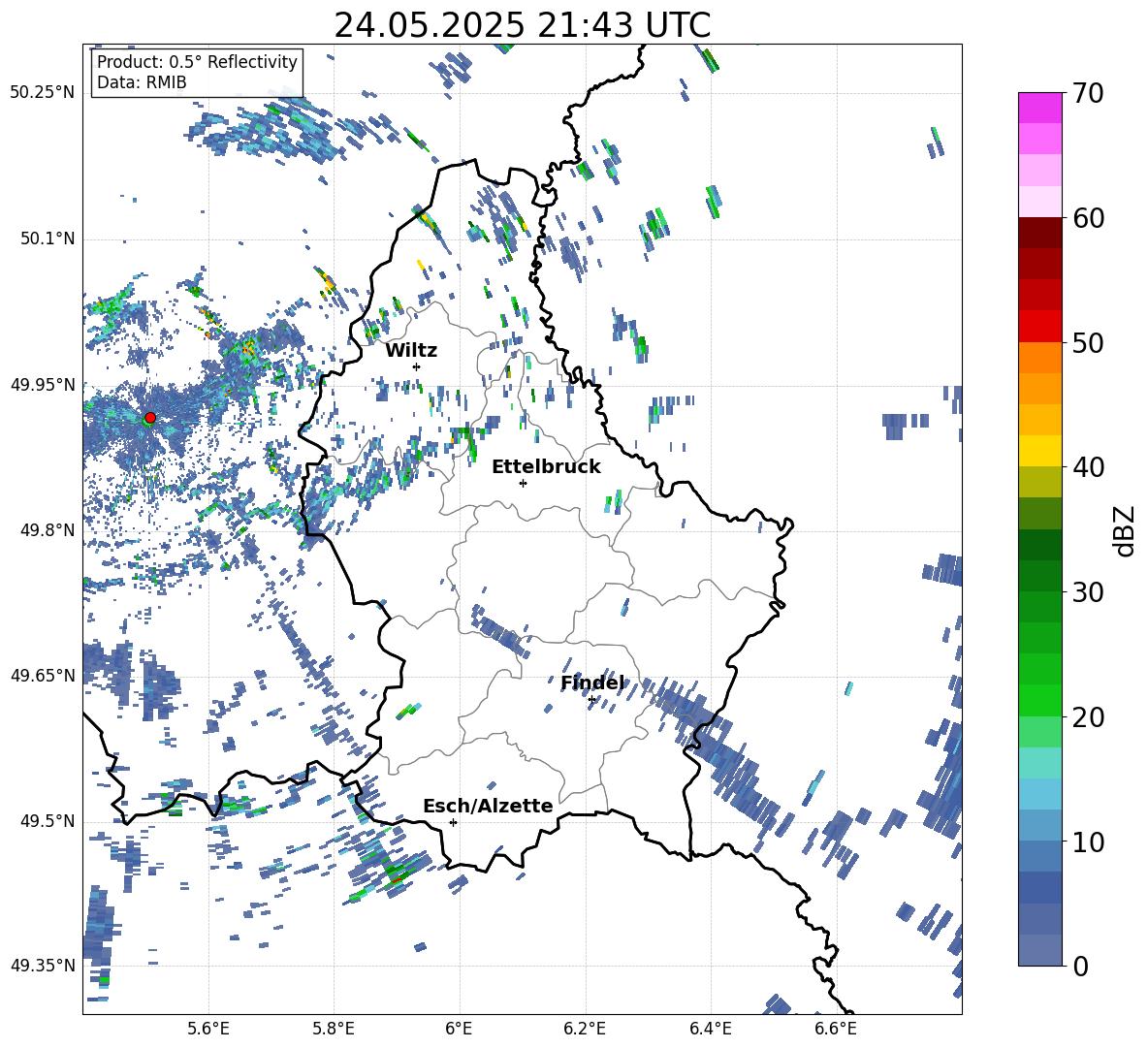Click the title 24.05.2025 21:43 UTC
The height and width of the screenshot is (1048, 1148).
click(522, 25)
